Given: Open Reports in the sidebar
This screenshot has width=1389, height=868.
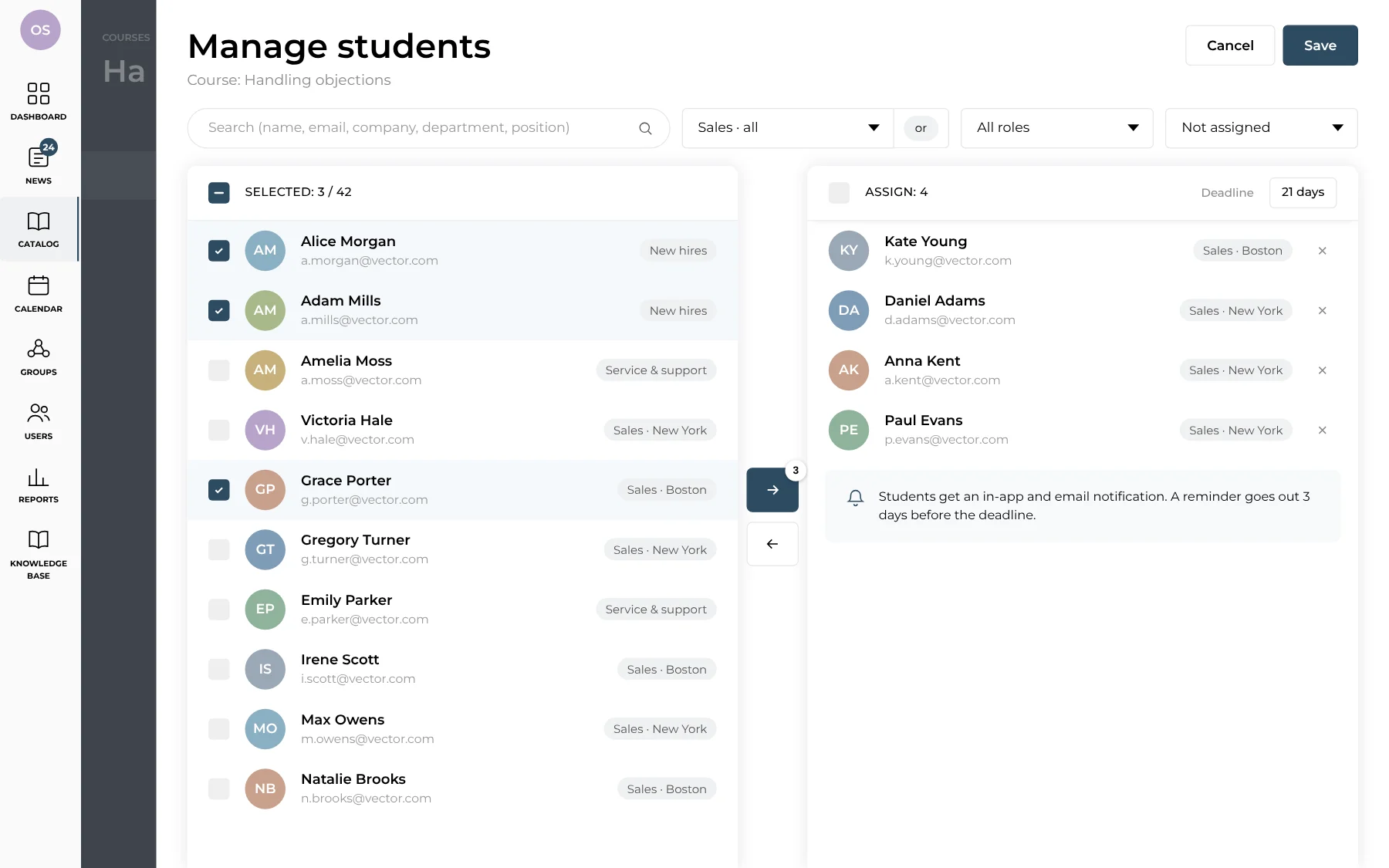Looking at the screenshot, I should pyautogui.click(x=39, y=485).
